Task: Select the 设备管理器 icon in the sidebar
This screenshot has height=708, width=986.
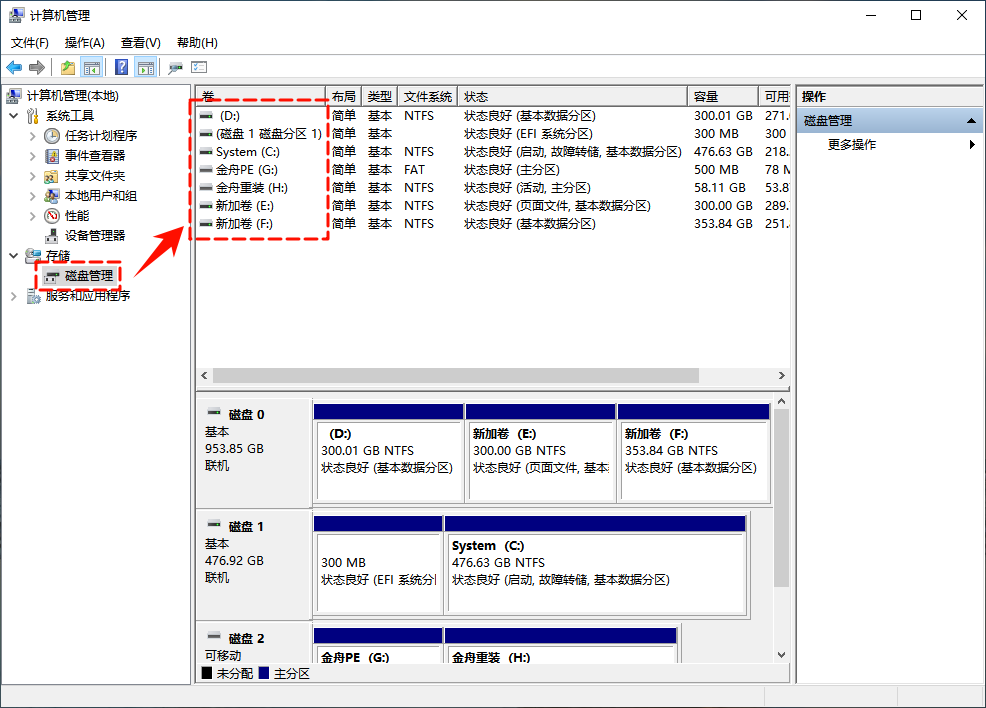Action: click(53, 235)
